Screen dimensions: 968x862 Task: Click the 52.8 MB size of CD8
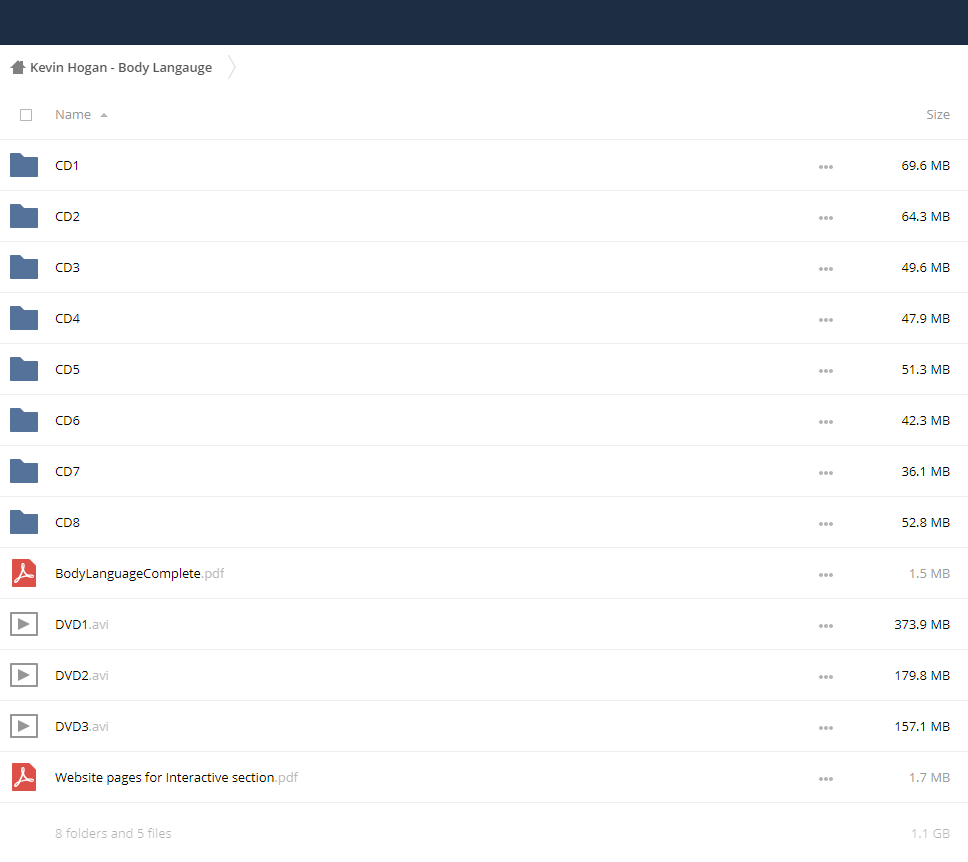[925, 522]
